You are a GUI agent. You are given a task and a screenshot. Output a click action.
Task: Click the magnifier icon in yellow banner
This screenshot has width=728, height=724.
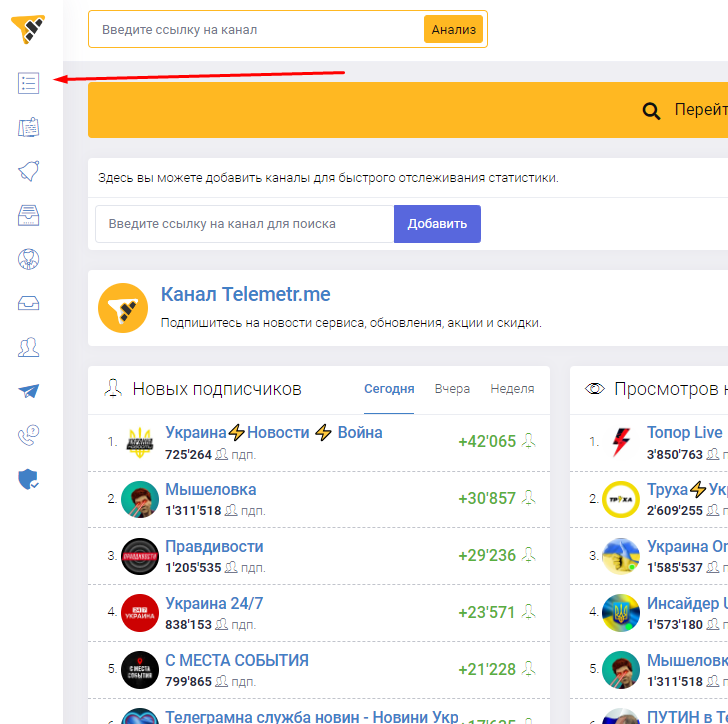pos(651,111)
